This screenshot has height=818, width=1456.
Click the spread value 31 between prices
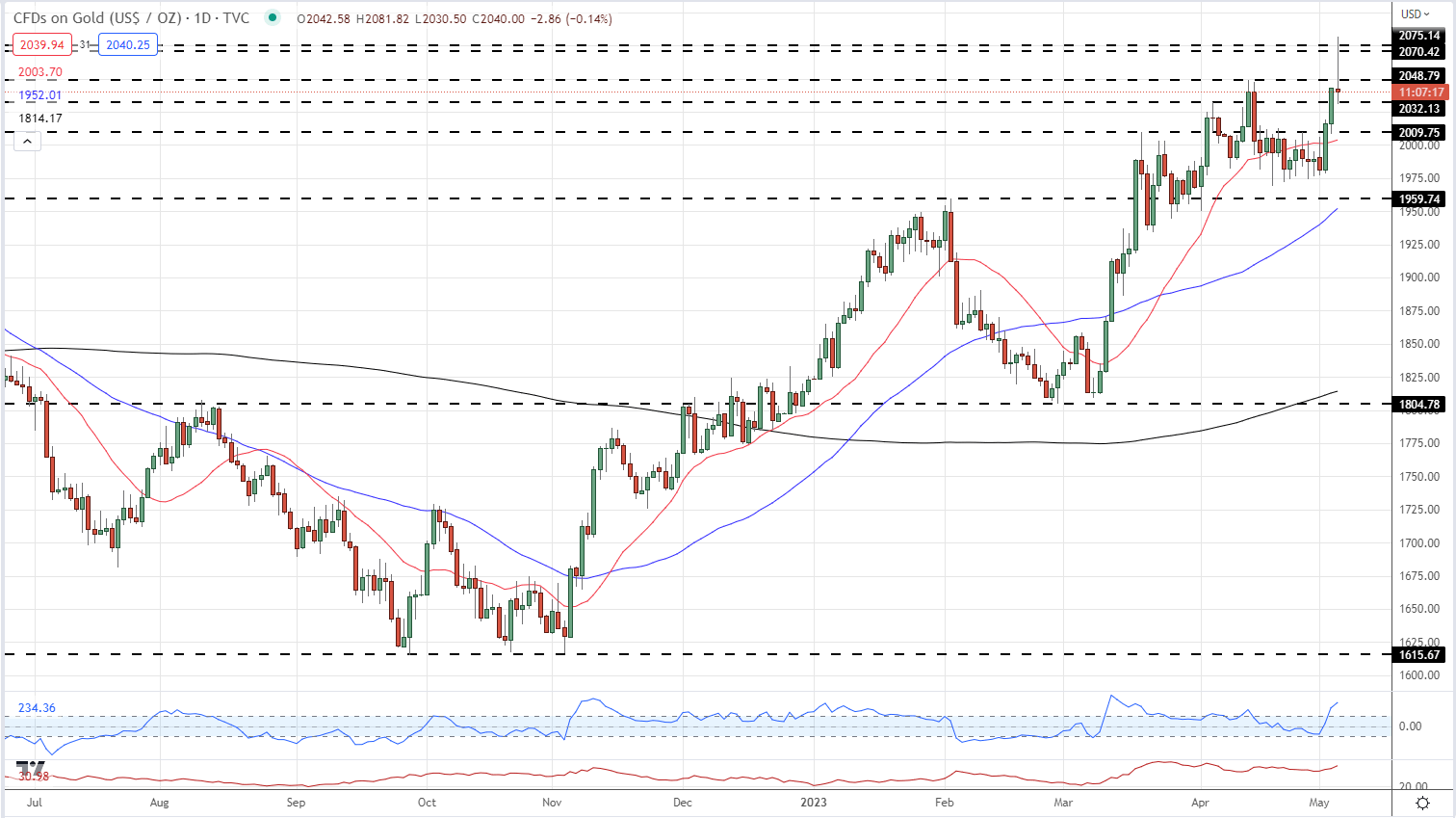point(85,45)
